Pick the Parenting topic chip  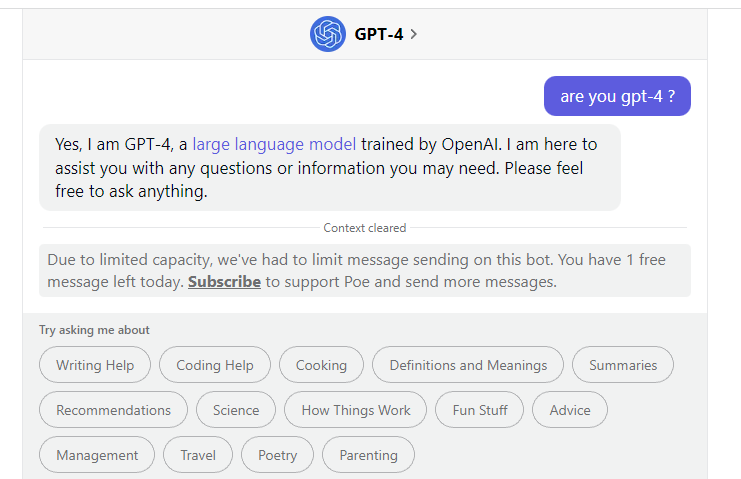point(369,454)
